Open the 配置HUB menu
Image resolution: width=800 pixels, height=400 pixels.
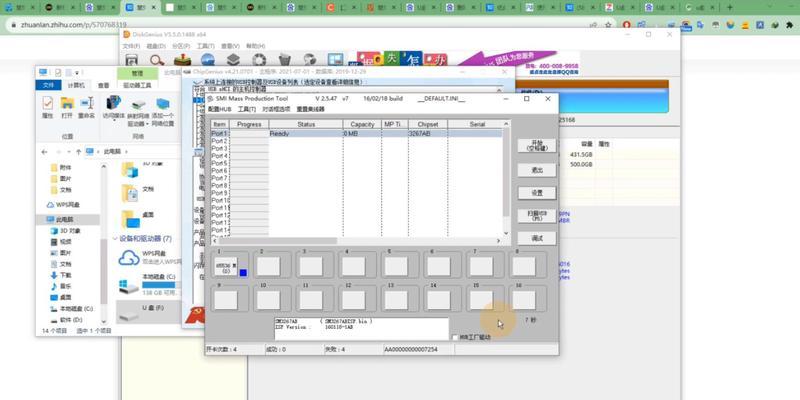tap(219, 109)
